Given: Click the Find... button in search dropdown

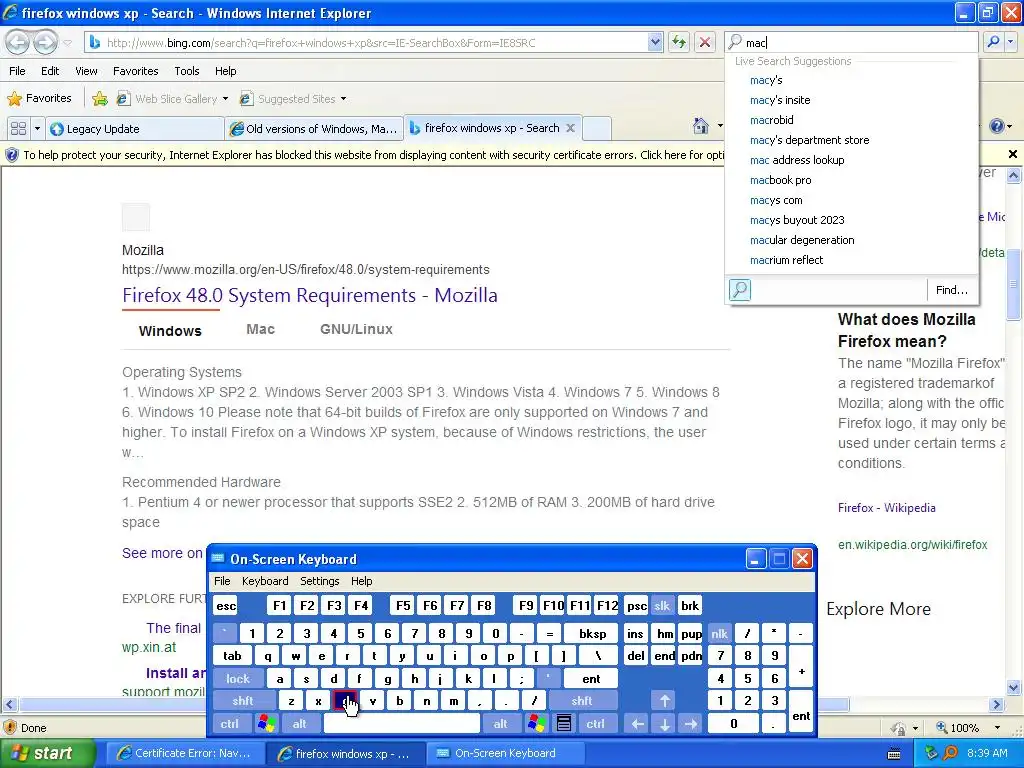Looking at the screenshot, I should tap(952, 289).
